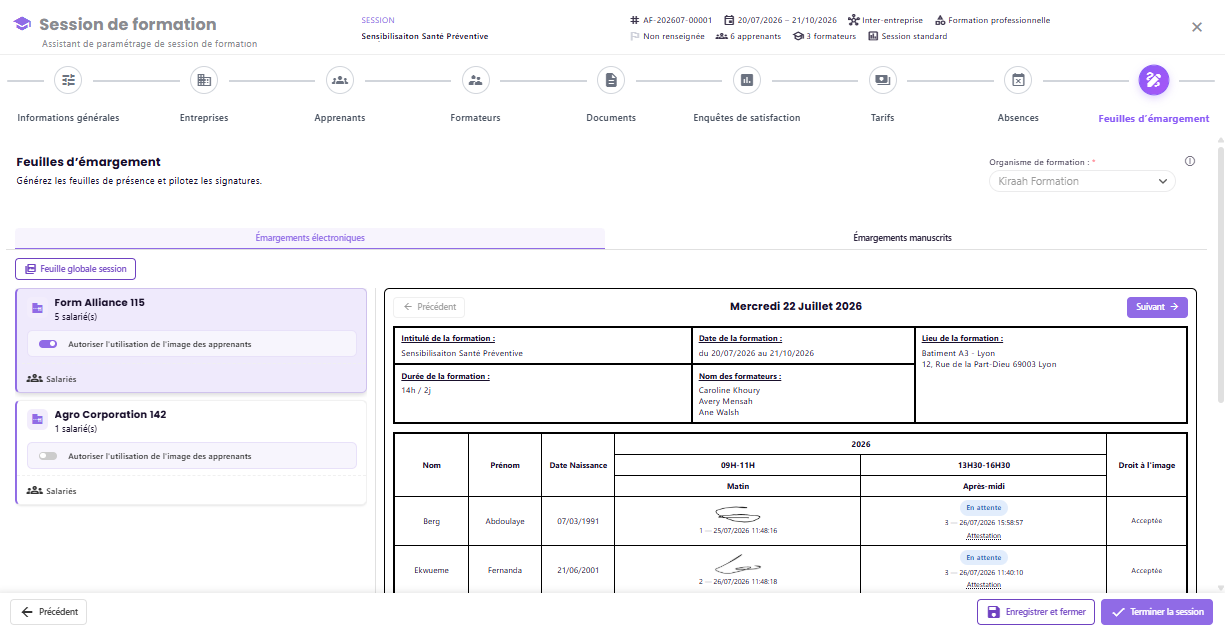
Task: Click the people icon by 6 apprenants
Action: coord(721,36)
